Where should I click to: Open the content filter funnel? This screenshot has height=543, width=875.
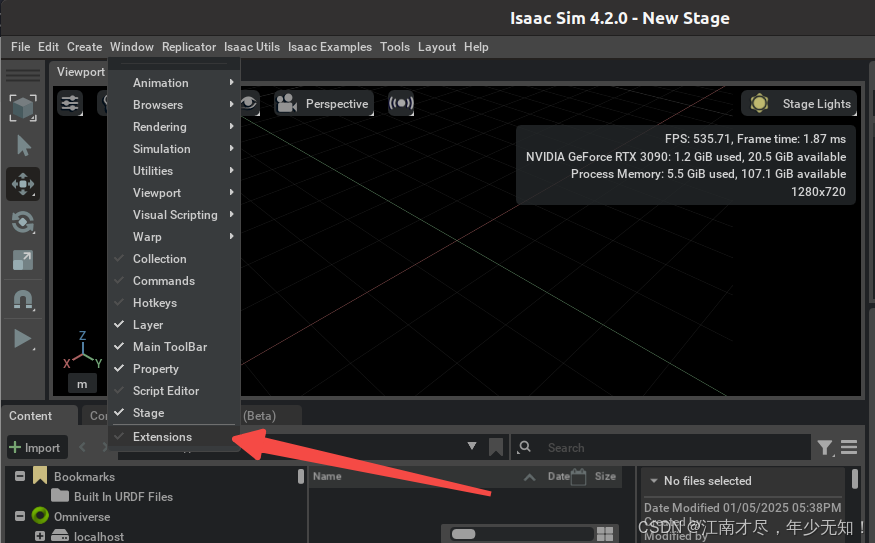click(x=825, y=448)
